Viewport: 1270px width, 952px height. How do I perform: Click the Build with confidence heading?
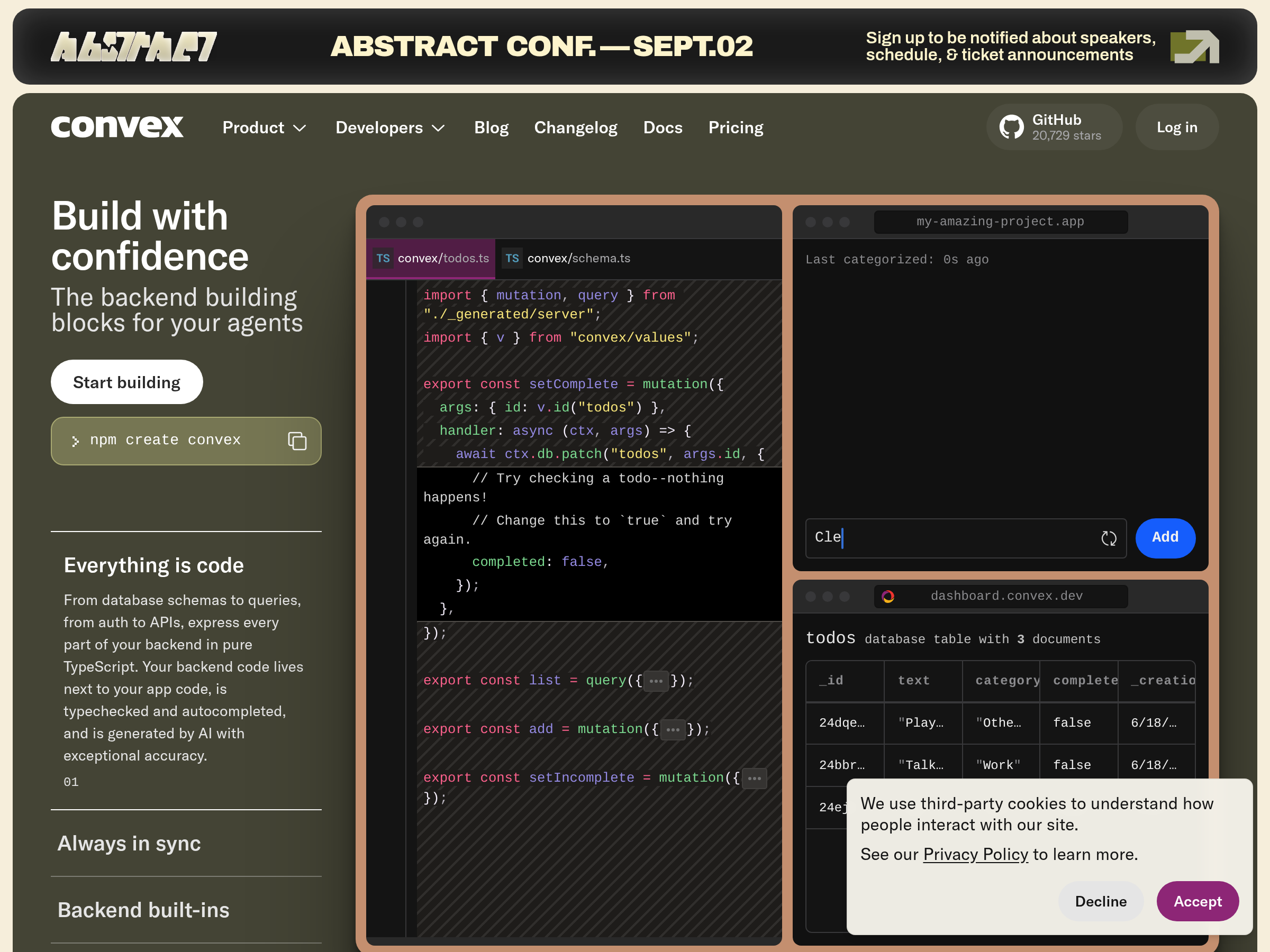tap(150, 236)
